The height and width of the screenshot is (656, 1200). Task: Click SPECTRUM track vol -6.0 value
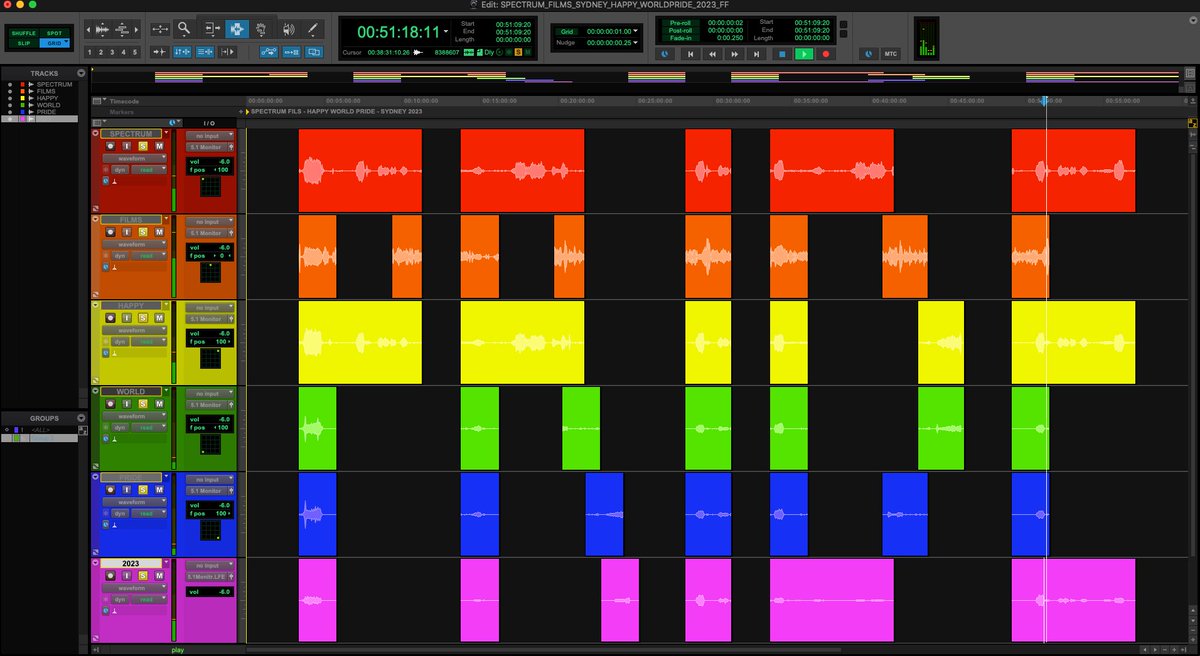224,161
